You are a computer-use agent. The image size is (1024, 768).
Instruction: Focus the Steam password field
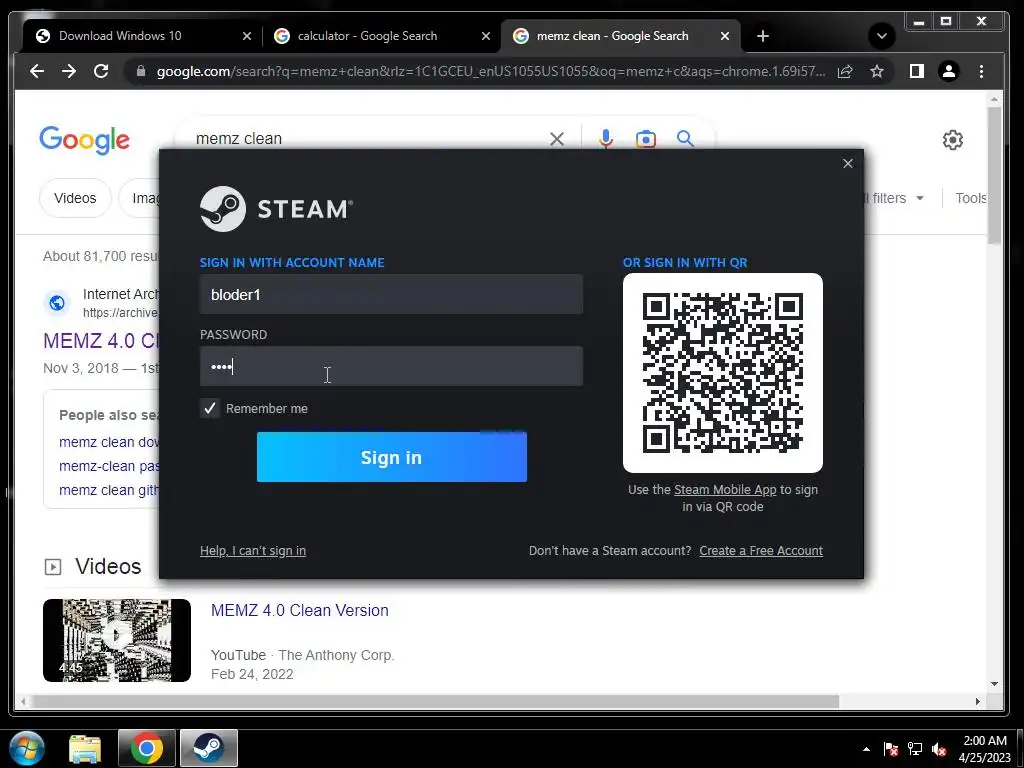391,366
